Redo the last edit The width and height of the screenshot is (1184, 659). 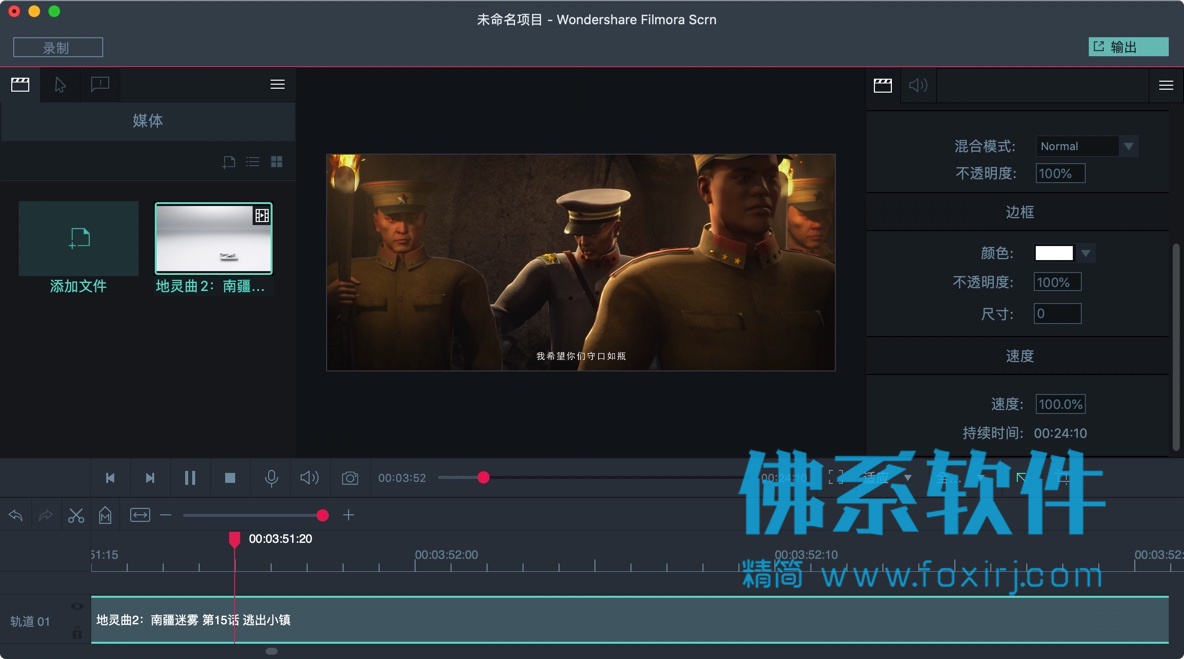[46, 516]
